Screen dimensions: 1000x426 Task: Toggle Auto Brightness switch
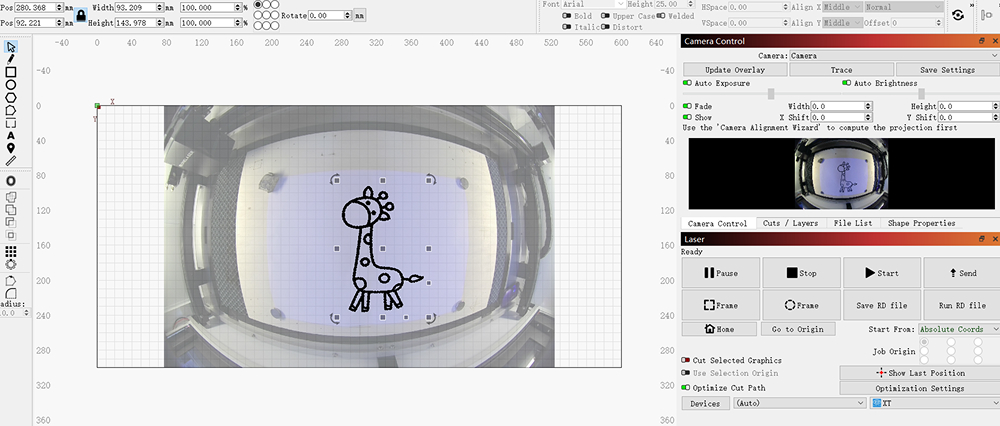pyautogui.click(x=846, y=83)
